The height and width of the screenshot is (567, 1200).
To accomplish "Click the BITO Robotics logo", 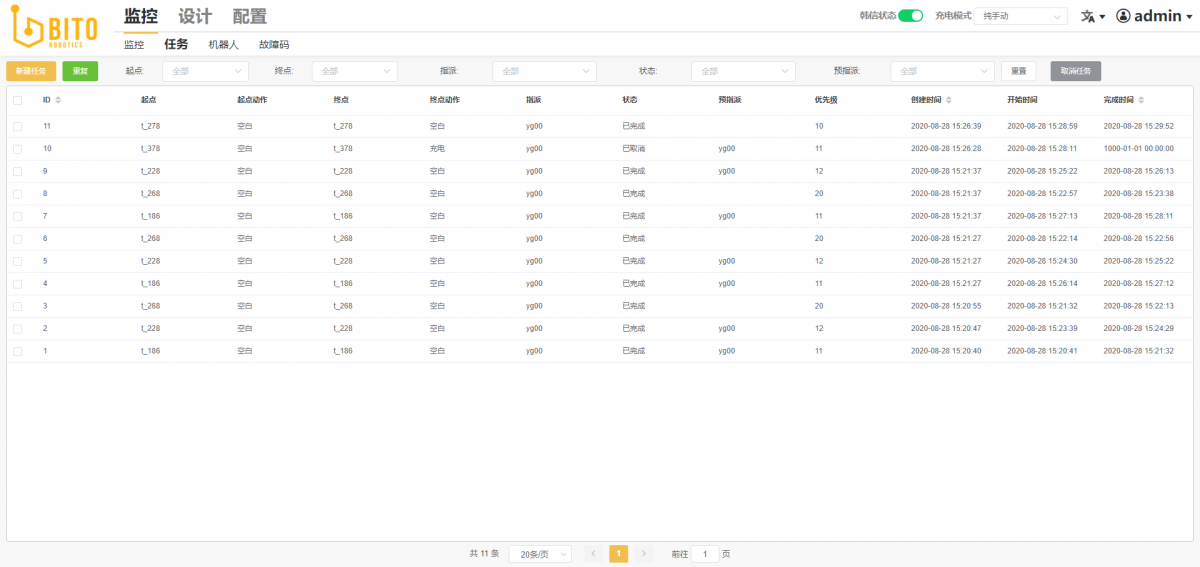I will point(56,27).
